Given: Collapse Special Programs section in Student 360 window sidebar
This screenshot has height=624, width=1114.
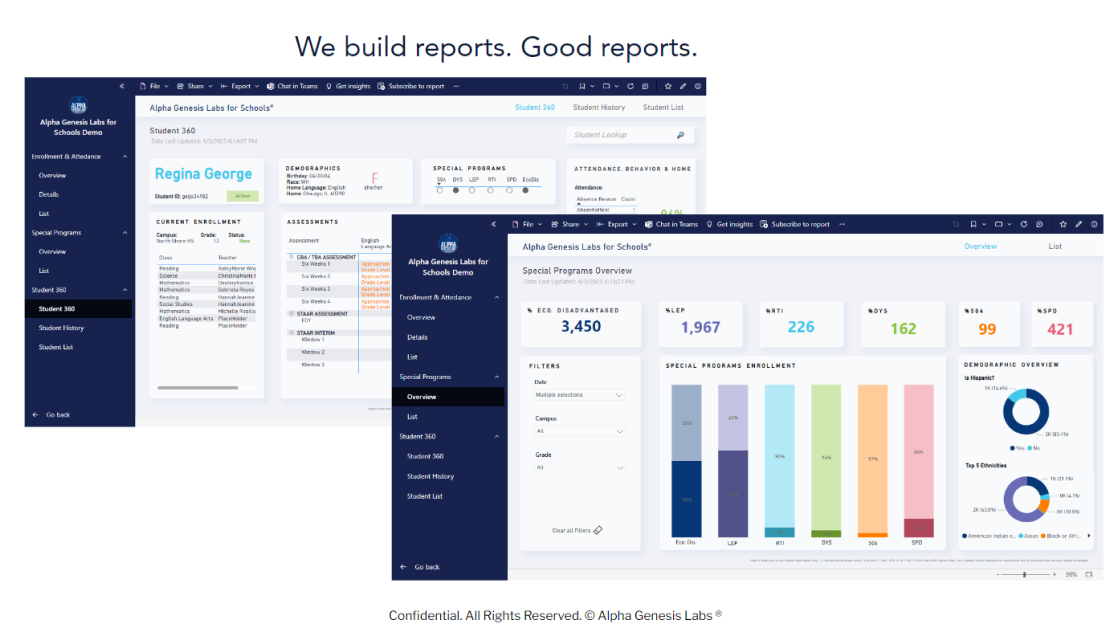Looking at the screenshot, I should 125,233.
